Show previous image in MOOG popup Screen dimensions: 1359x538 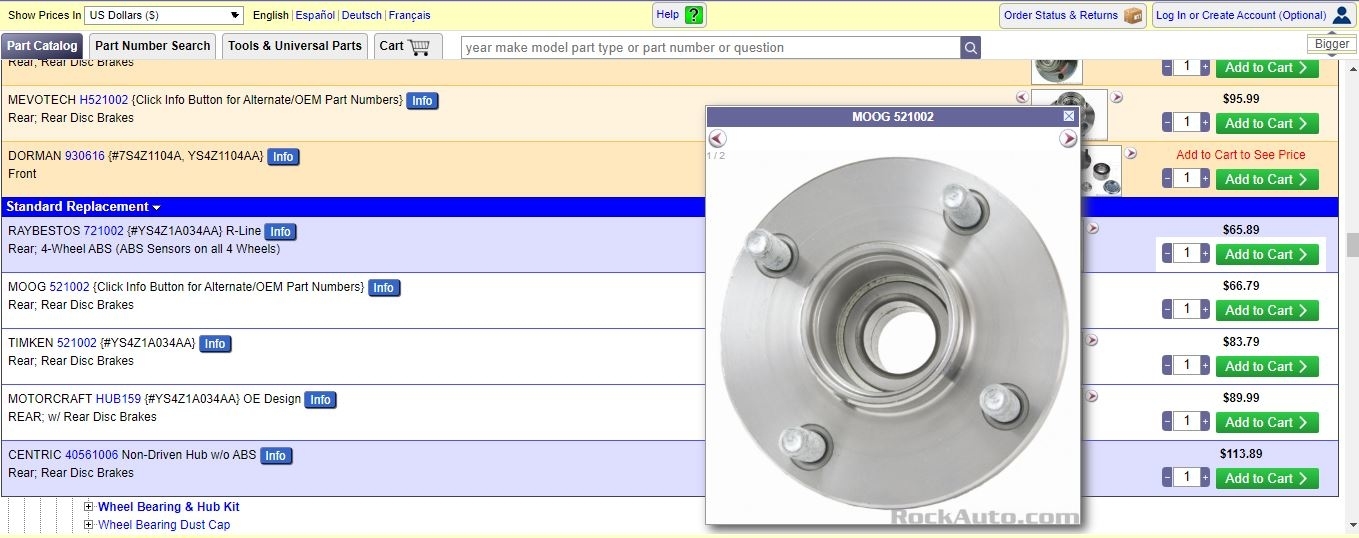point(717,139)
